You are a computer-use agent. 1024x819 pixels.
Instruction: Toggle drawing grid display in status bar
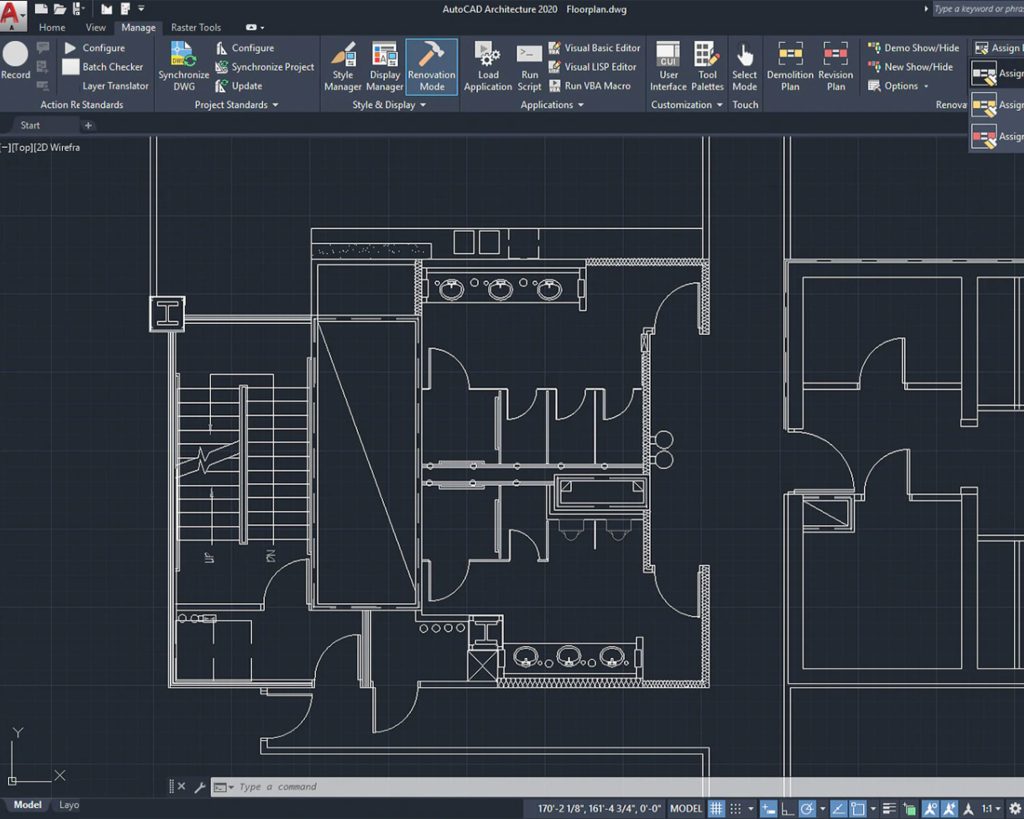[x=716, y=809]
